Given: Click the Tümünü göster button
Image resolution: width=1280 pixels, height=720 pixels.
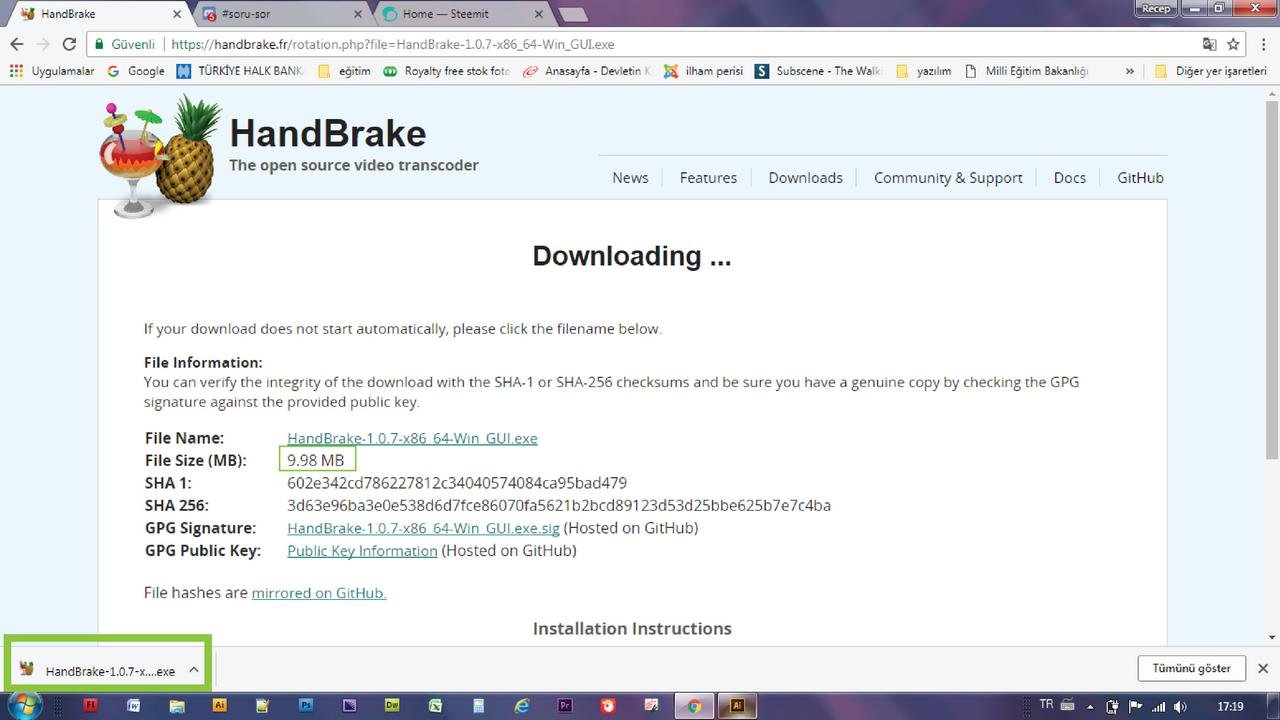Looking at the screenshot, I should 1191,668.
